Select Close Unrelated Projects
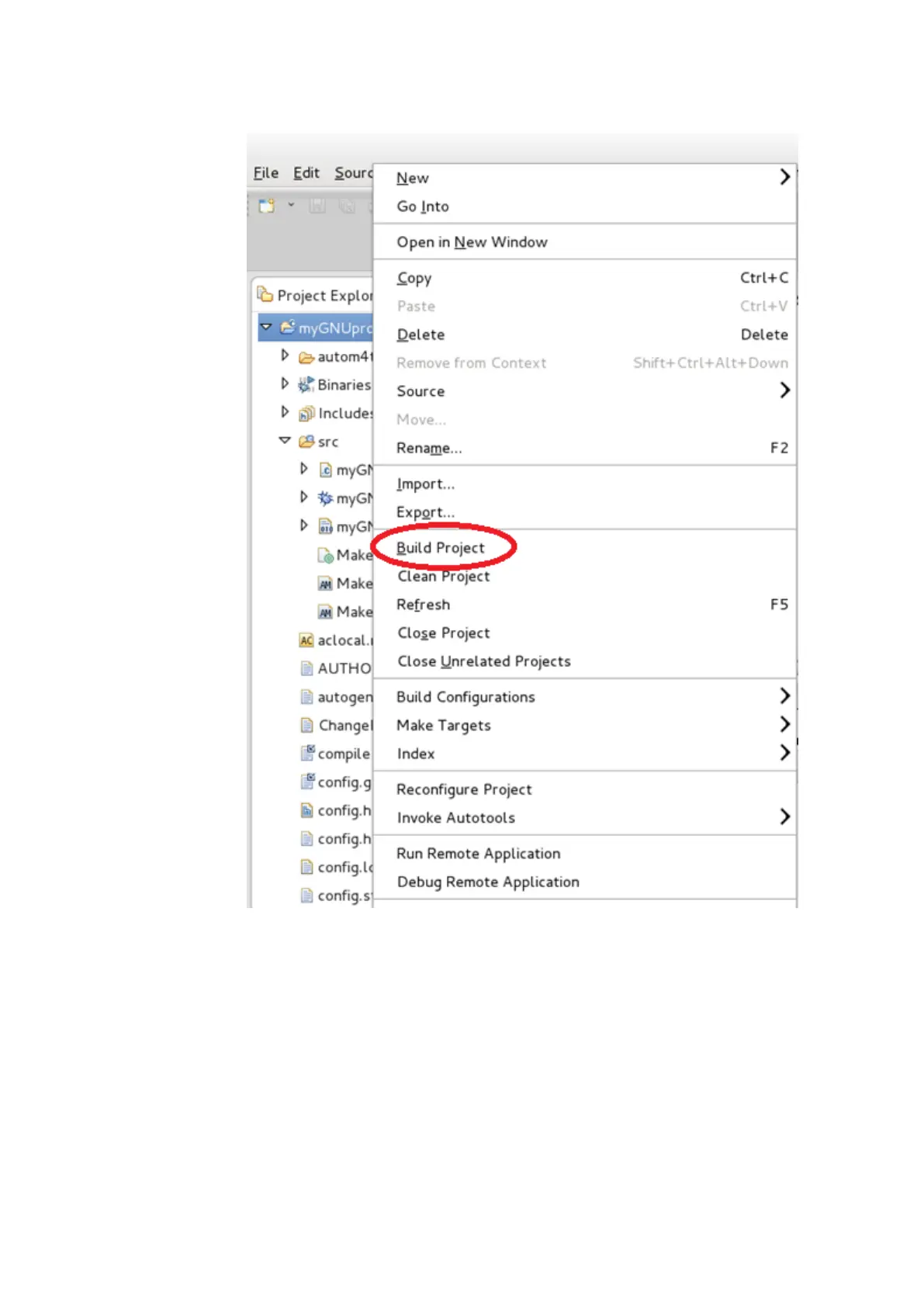This screenshot has width=924, height=1307. [585, 661]
